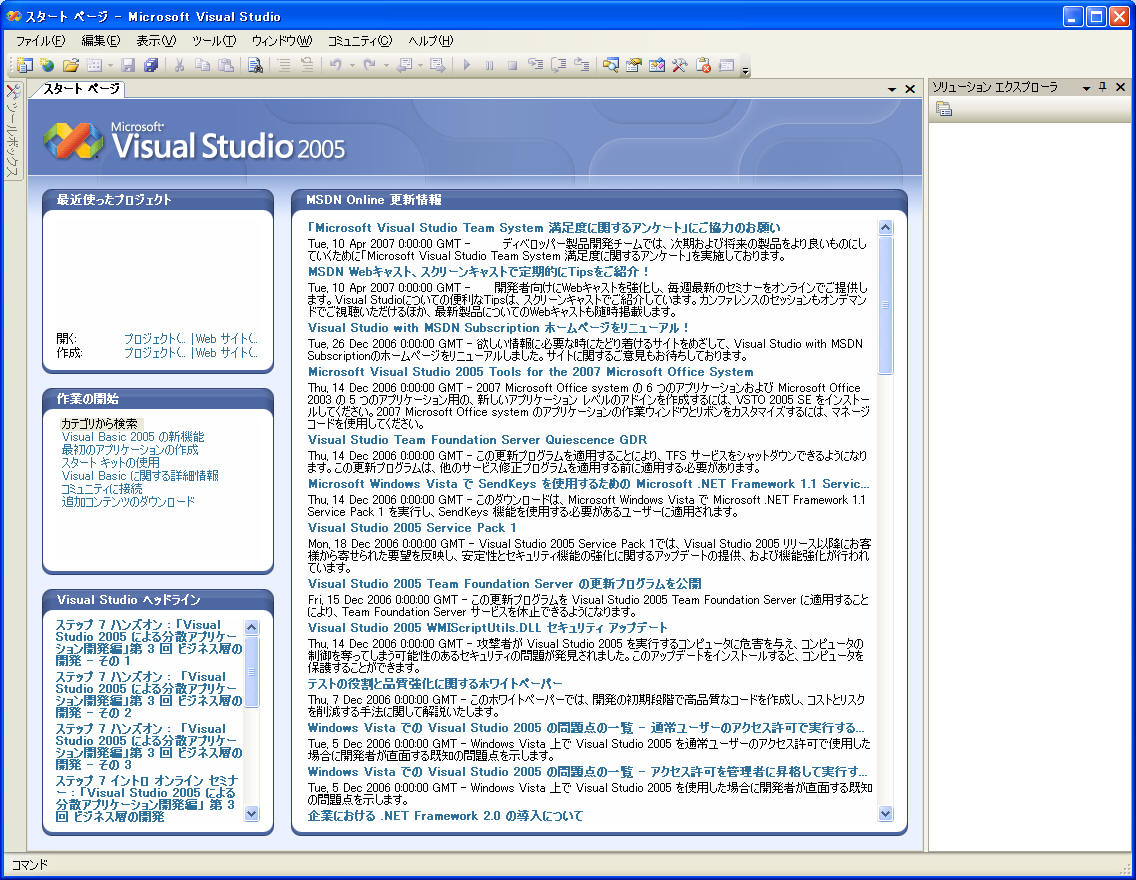Toggle auto-hide pin on ソリューション エクスプローラ

(x=1103, y=88)
